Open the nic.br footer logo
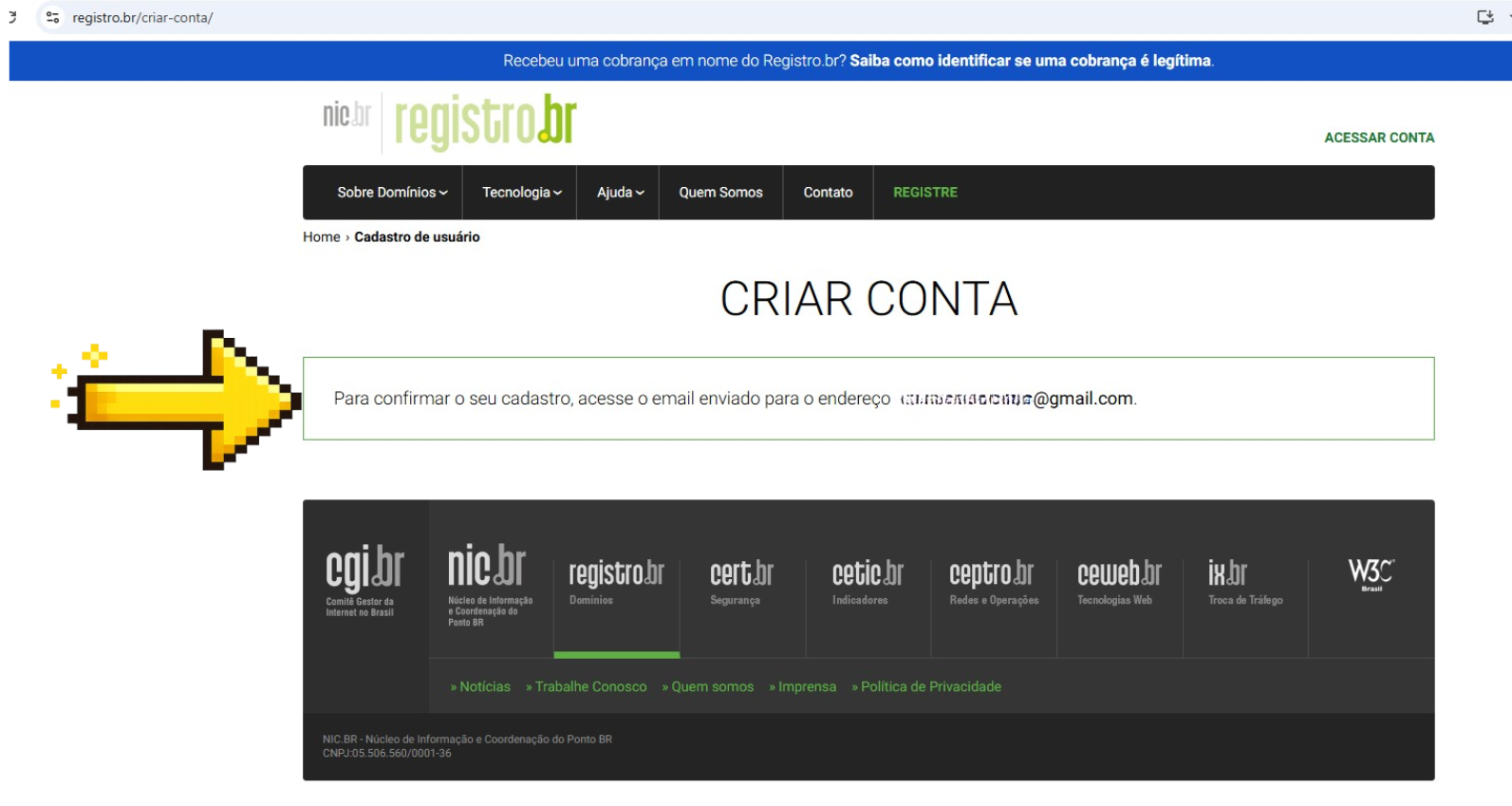1512x806 pixels. (490, 584)
